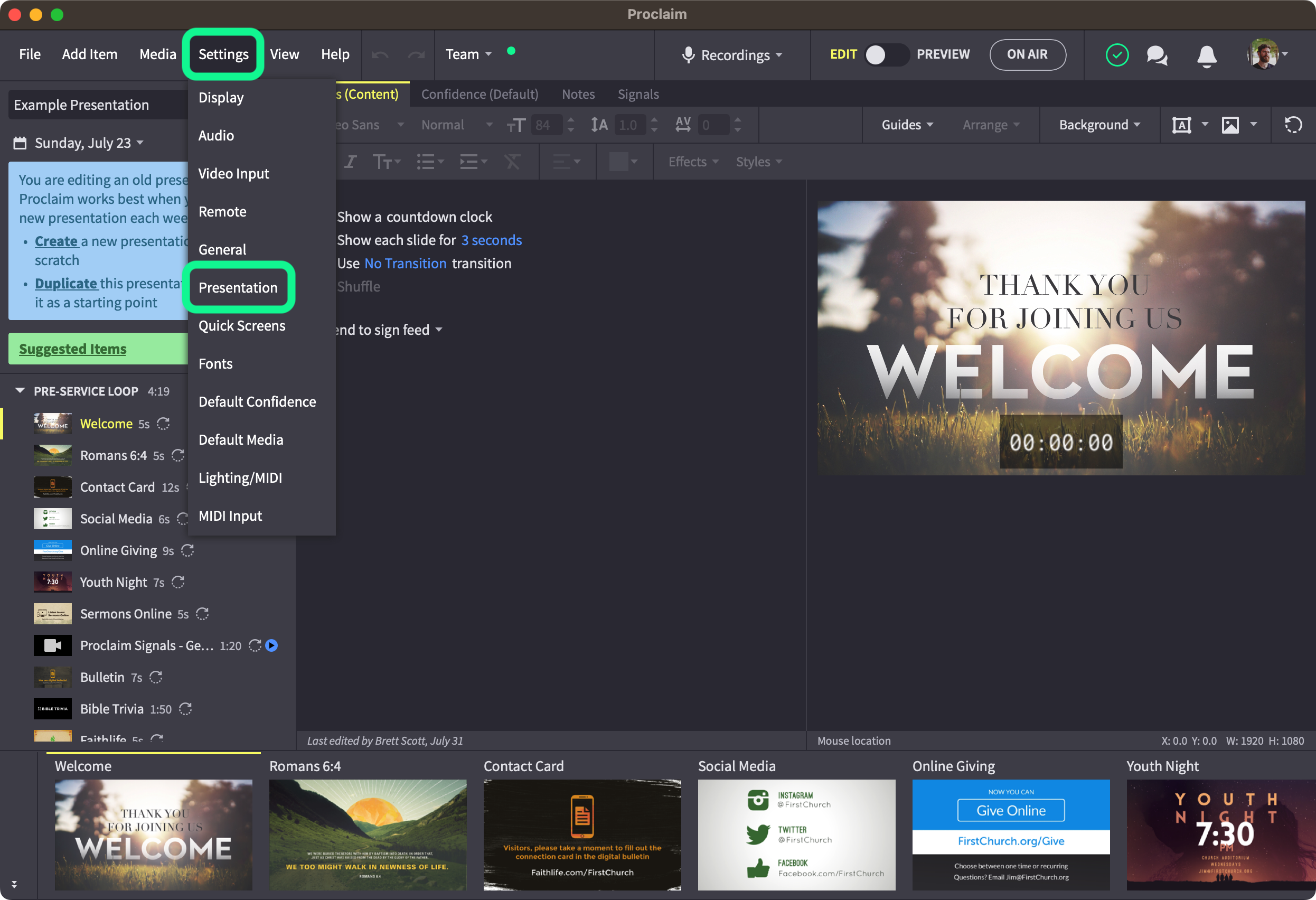Open the Team dropdown
The width and height of the screenshot is (1316, 900).
(x=469, y=54)
